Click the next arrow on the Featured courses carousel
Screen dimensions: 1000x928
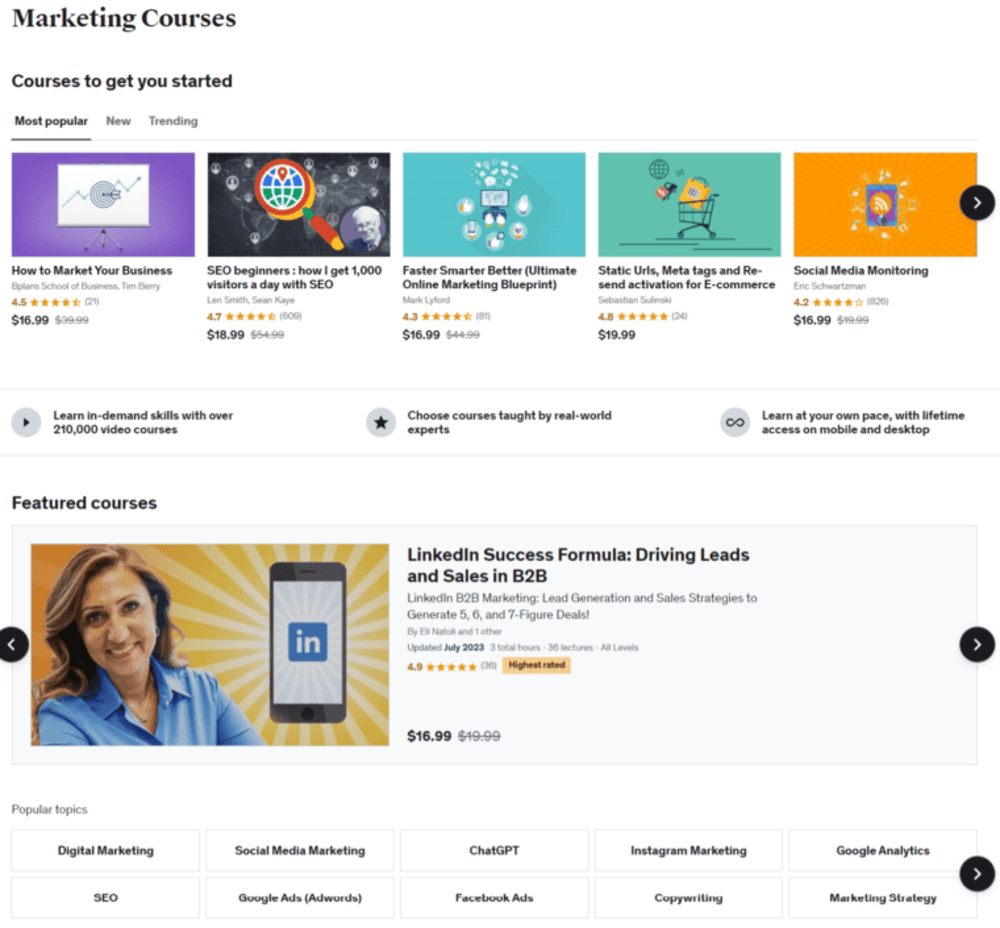(x=977, y=644)
